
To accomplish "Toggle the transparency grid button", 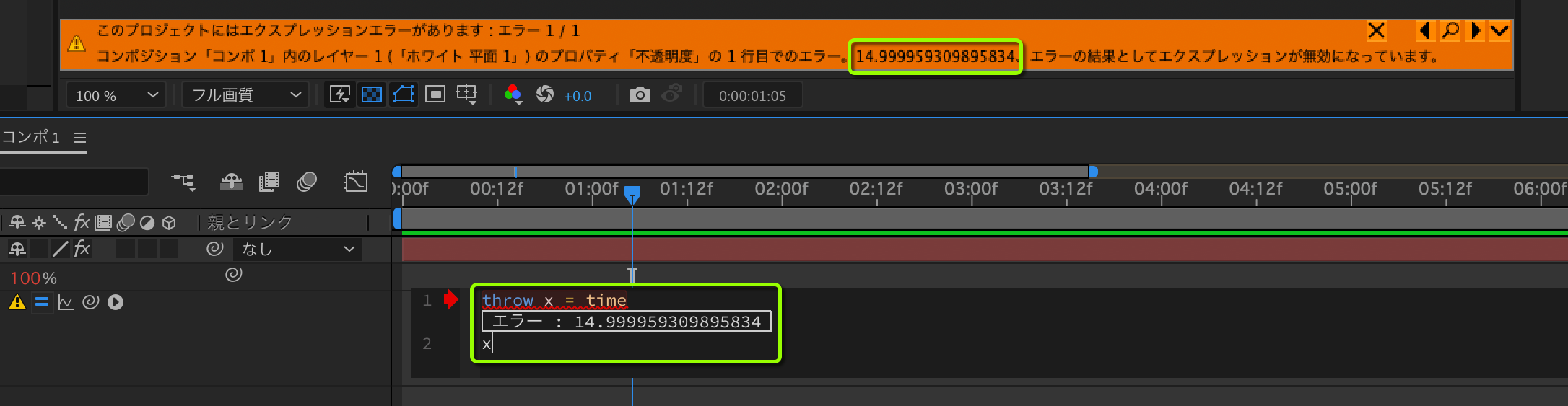I will tap(372, 95).
